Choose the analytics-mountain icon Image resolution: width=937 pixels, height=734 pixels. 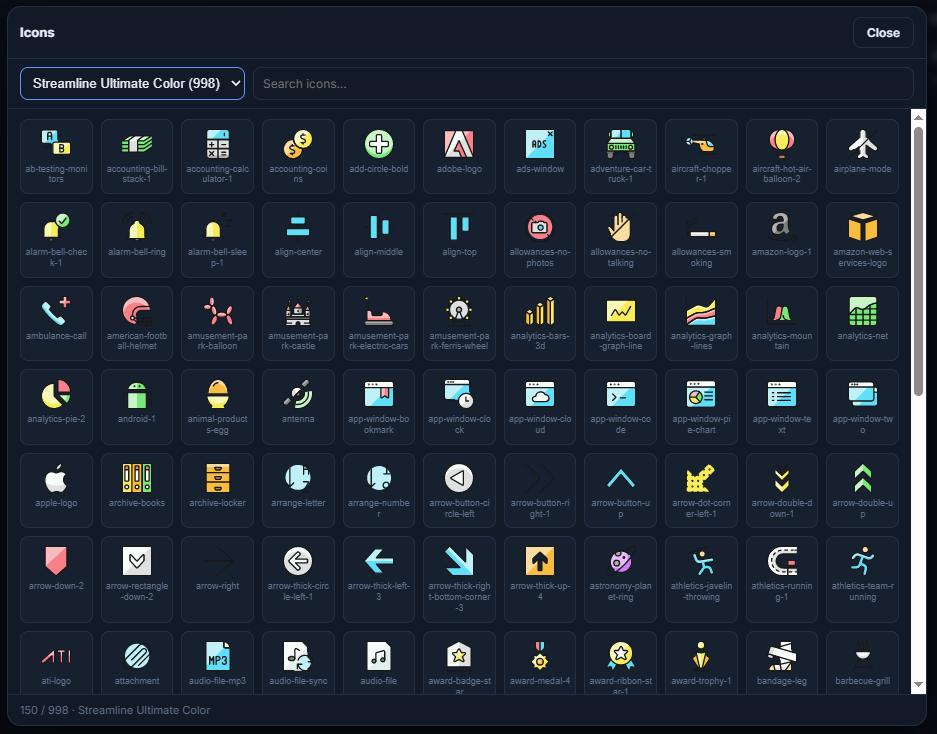click(x=782, y=323)
